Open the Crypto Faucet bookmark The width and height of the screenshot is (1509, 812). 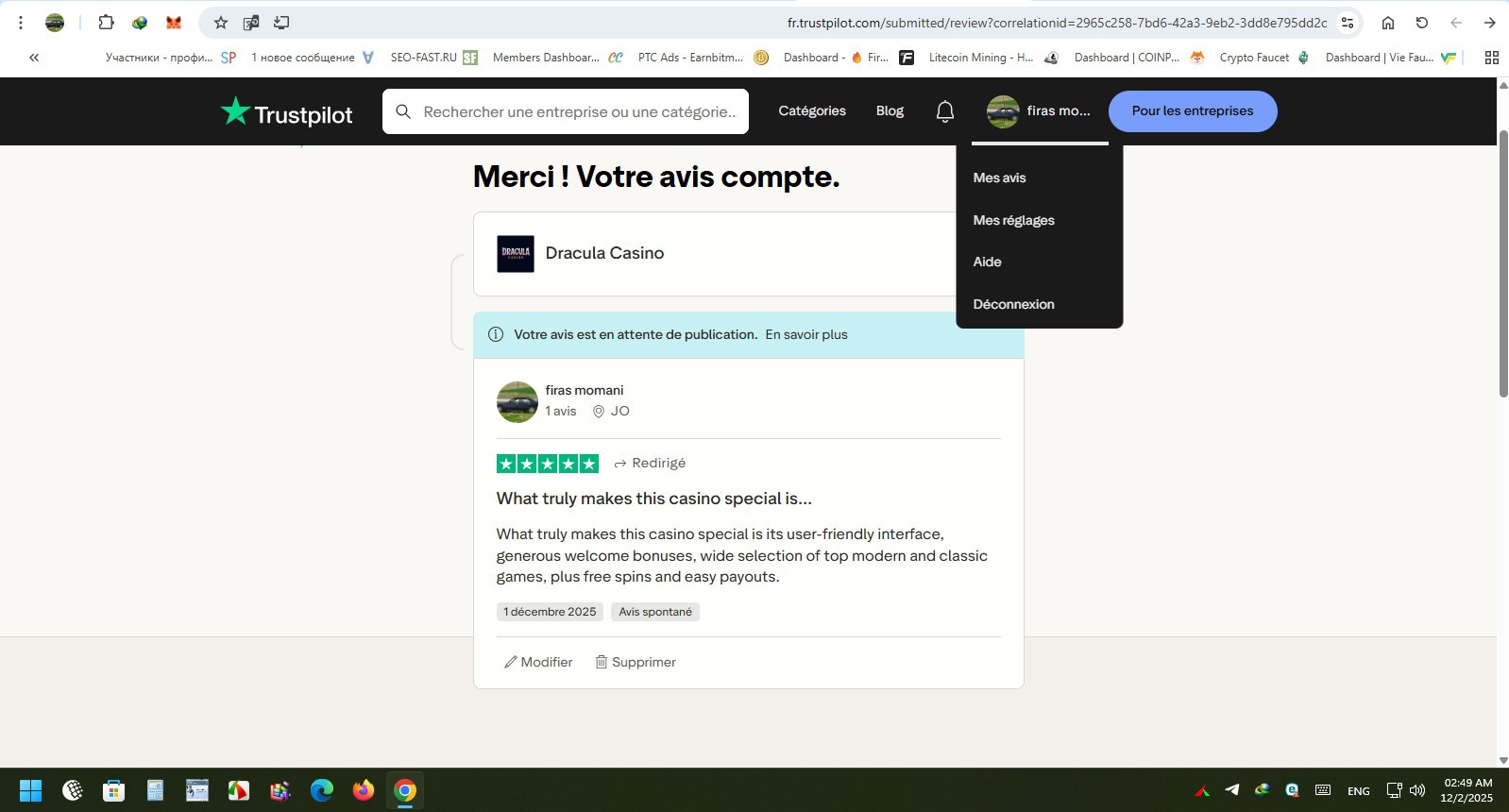click(1264, 58)
